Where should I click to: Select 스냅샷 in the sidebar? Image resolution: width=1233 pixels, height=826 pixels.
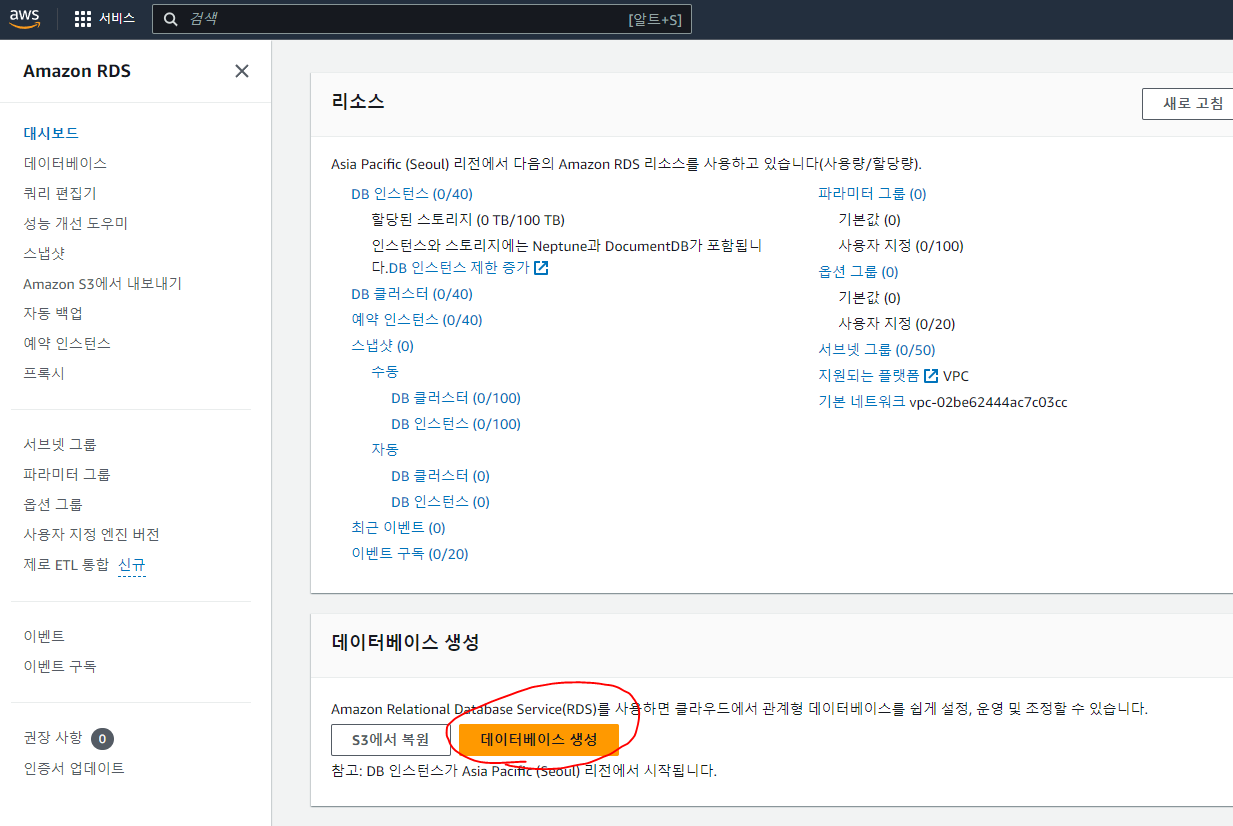click(x=44, y=253)
